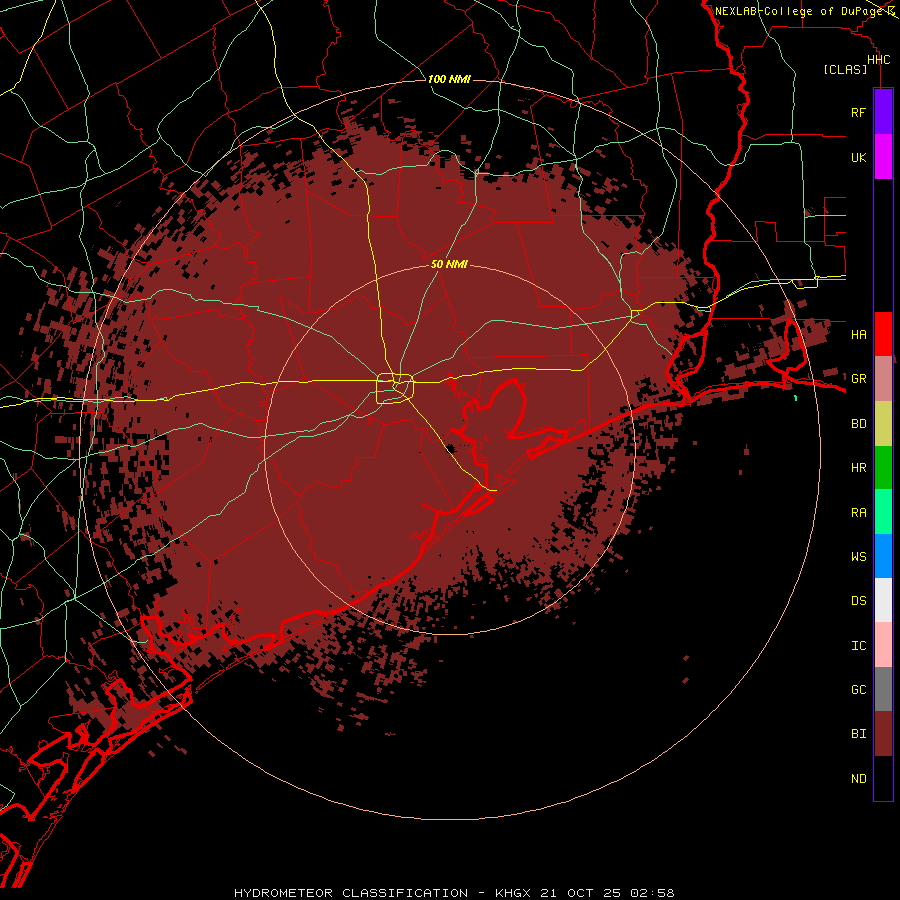The width and height of the screenshot is (900, 900).
Task: Click the light green RA legend swatch
Action: 883,512
